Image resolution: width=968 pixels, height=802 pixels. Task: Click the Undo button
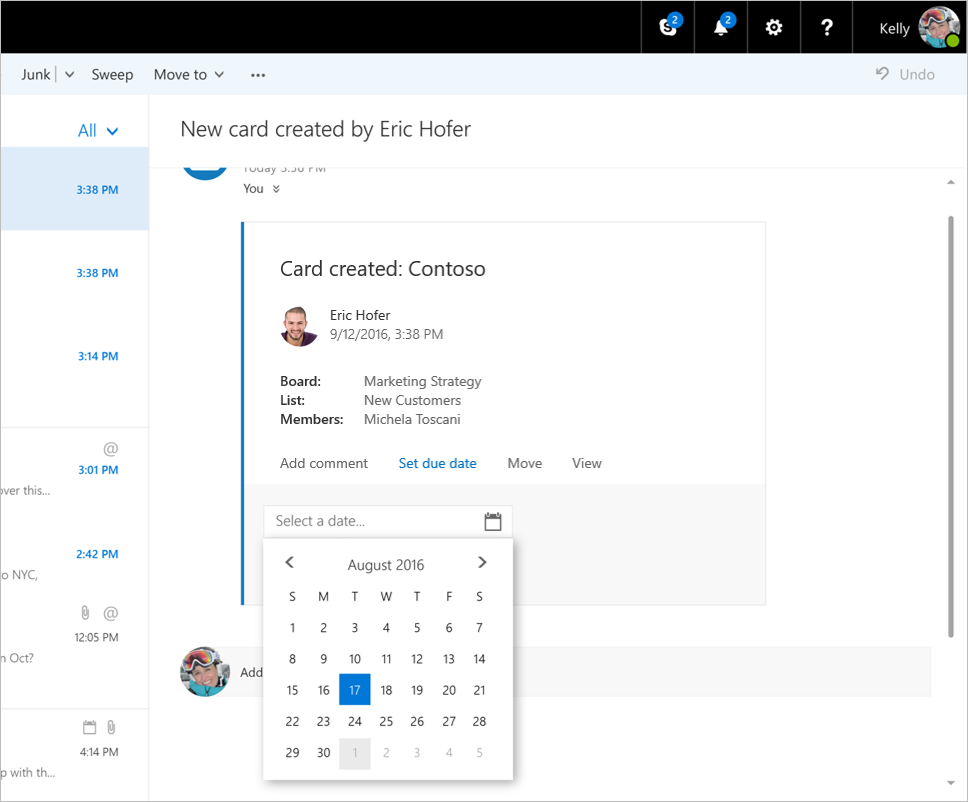point(905,75)
